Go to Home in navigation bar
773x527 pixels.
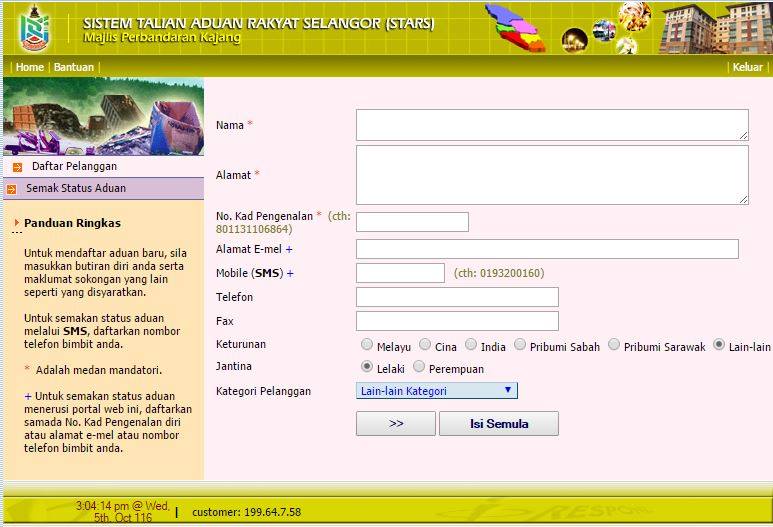pyautogui.click(x=30, y=67)
